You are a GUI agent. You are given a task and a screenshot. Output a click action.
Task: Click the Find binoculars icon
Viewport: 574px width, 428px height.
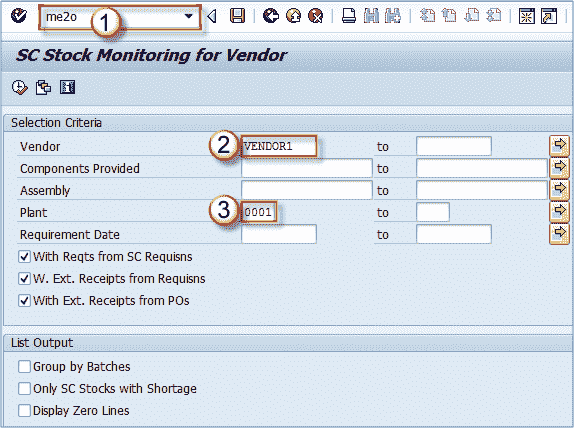click(371, 16)
